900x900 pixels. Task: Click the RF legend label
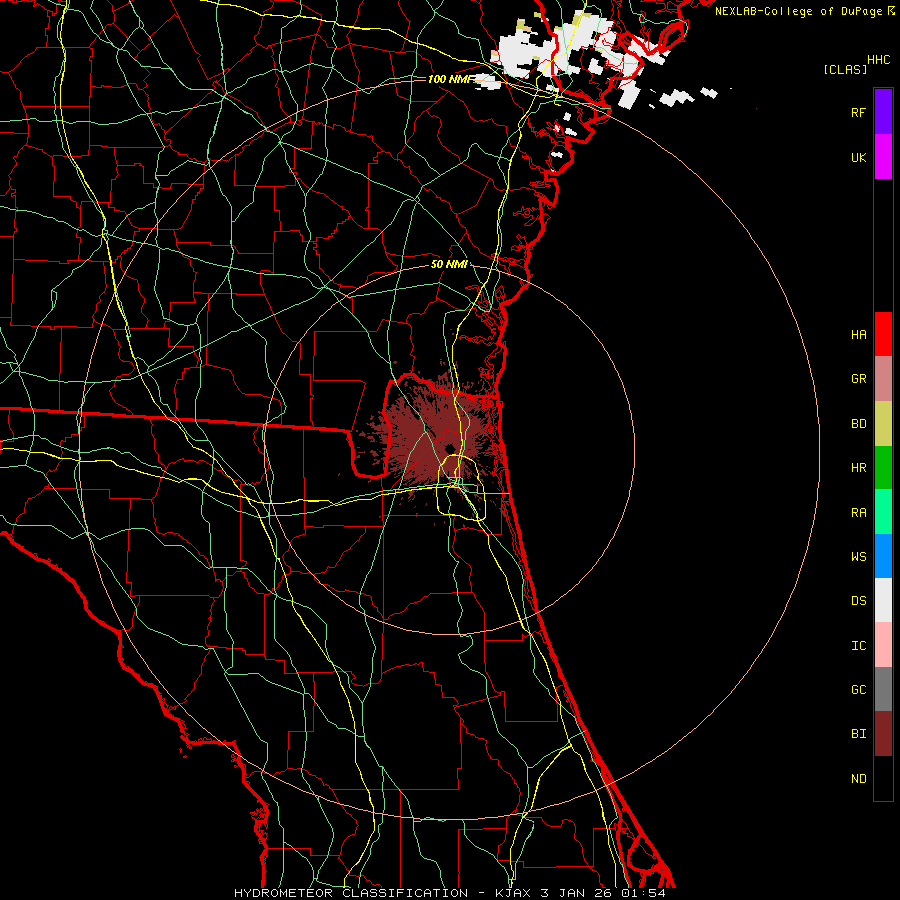[x=858, y=112]
